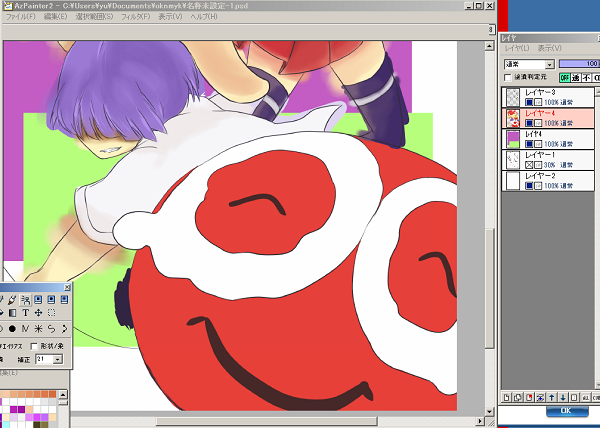The height and width of the screenshot is (428, 600).
Task: Choose the M-shaped polyline draw type
Action: point(25,329)
